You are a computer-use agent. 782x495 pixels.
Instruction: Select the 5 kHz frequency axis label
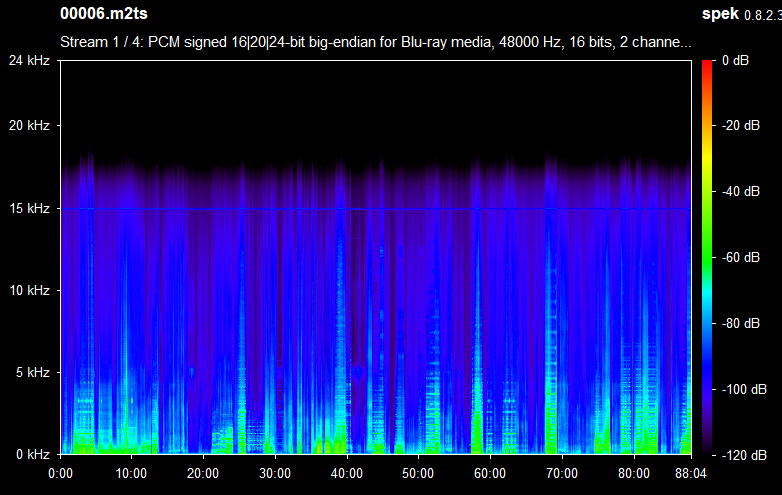point(33,372)
